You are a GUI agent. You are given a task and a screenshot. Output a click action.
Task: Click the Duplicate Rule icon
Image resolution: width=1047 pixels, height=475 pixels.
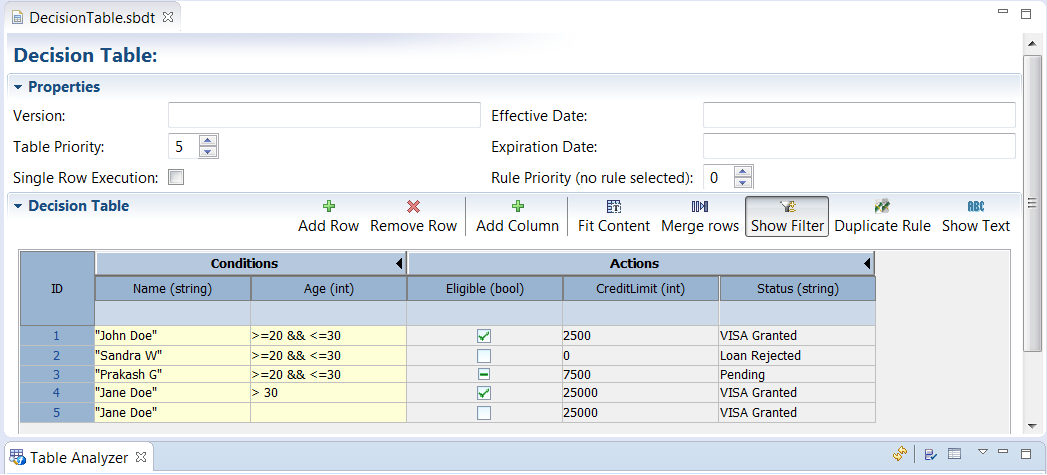click(x=882, y=207)
